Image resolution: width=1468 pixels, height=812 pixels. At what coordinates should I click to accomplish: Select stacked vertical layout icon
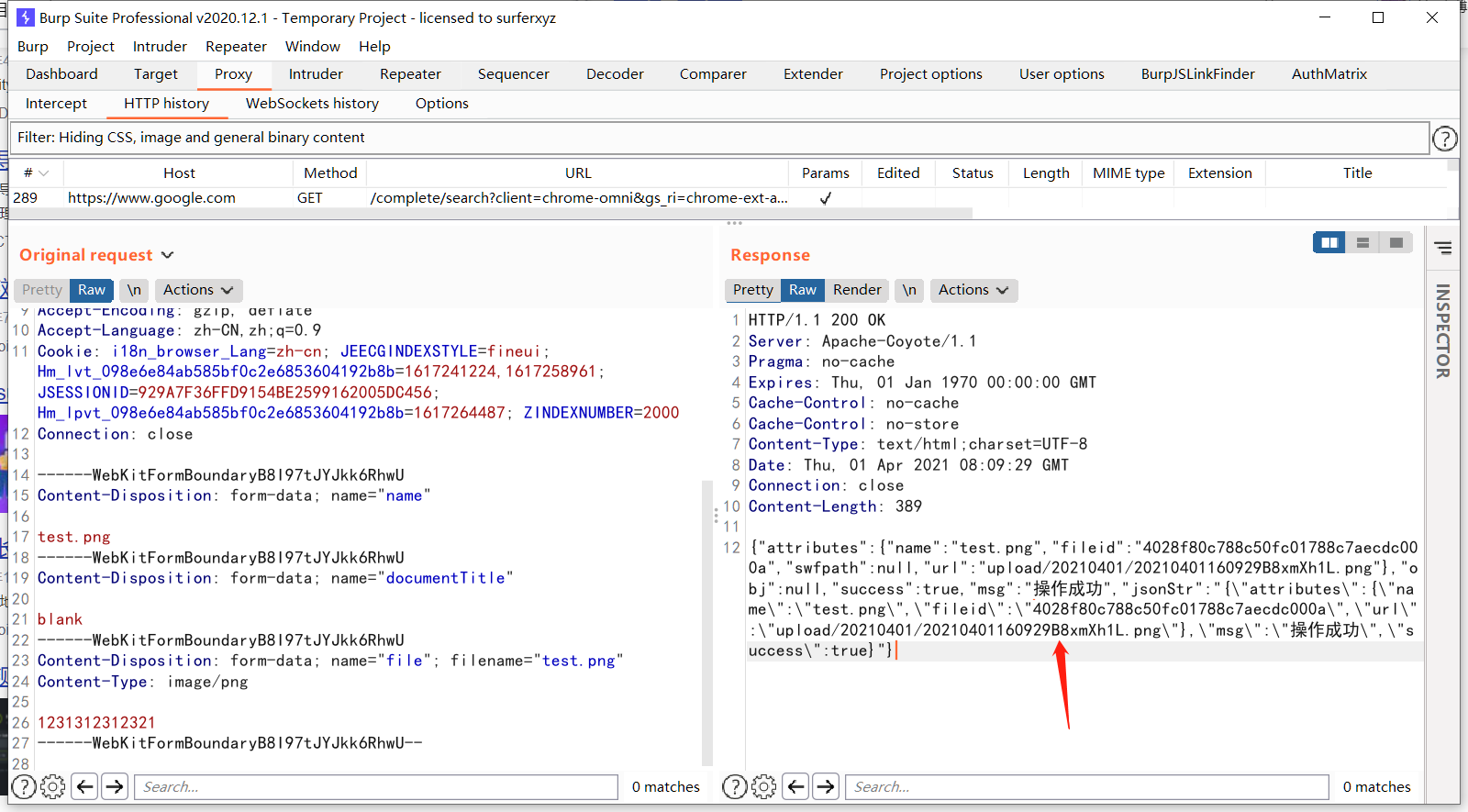[x=1362, y=242]
